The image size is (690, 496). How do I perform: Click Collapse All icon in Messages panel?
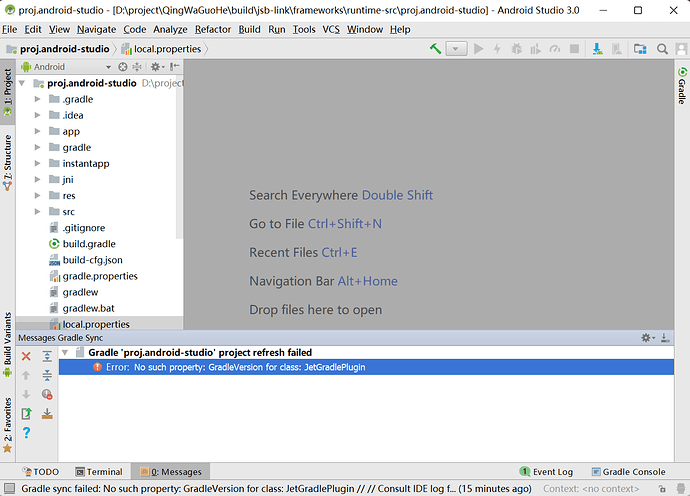(47, 375)
